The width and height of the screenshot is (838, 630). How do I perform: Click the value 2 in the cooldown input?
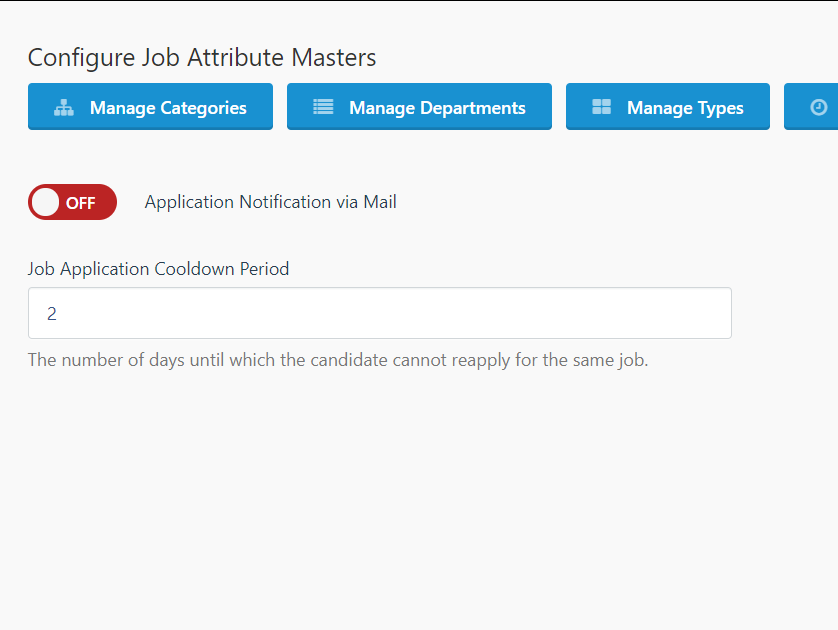click(51, 314)
